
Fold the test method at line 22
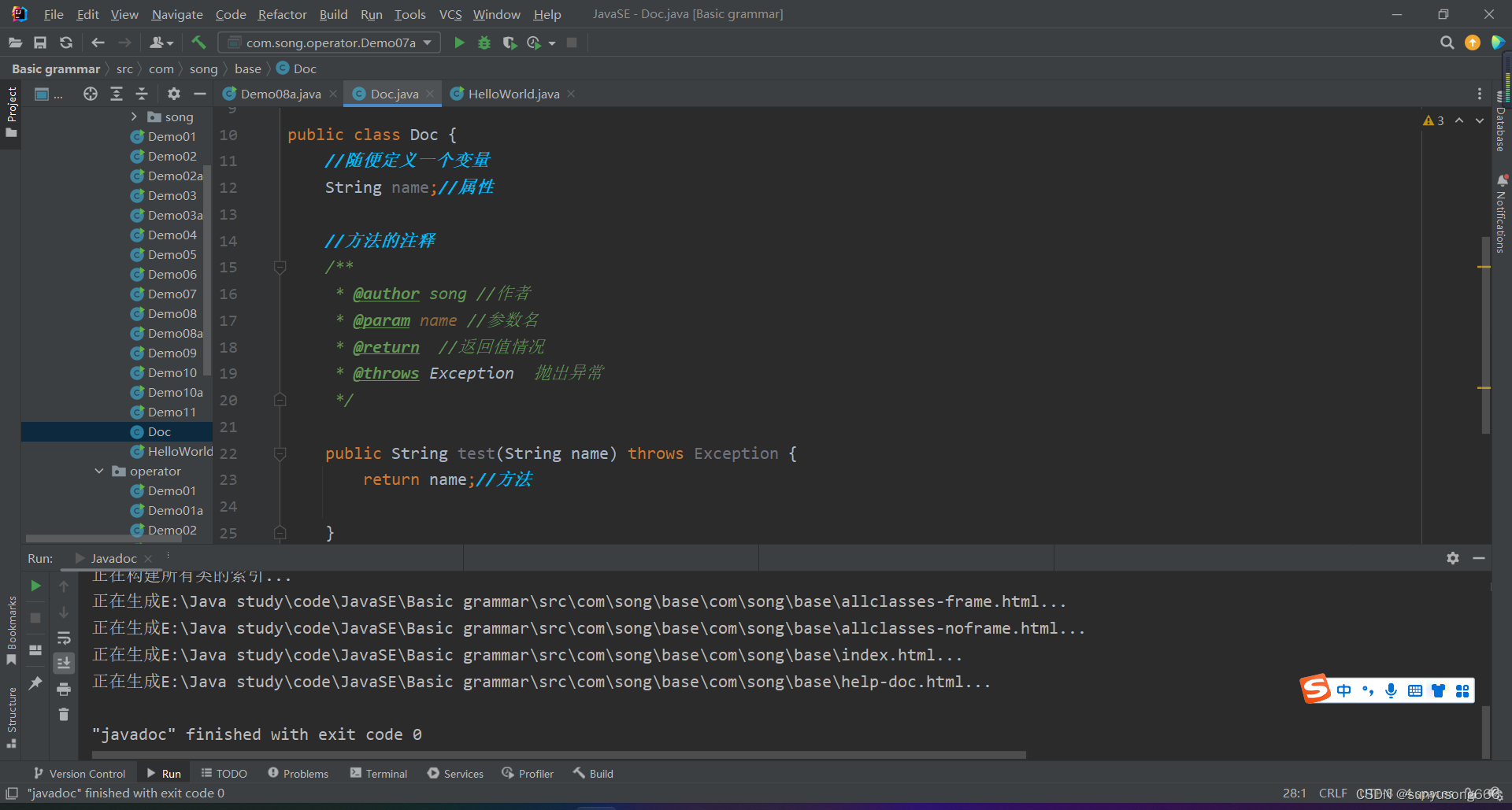pyautogui.click(x=280, y=453)
